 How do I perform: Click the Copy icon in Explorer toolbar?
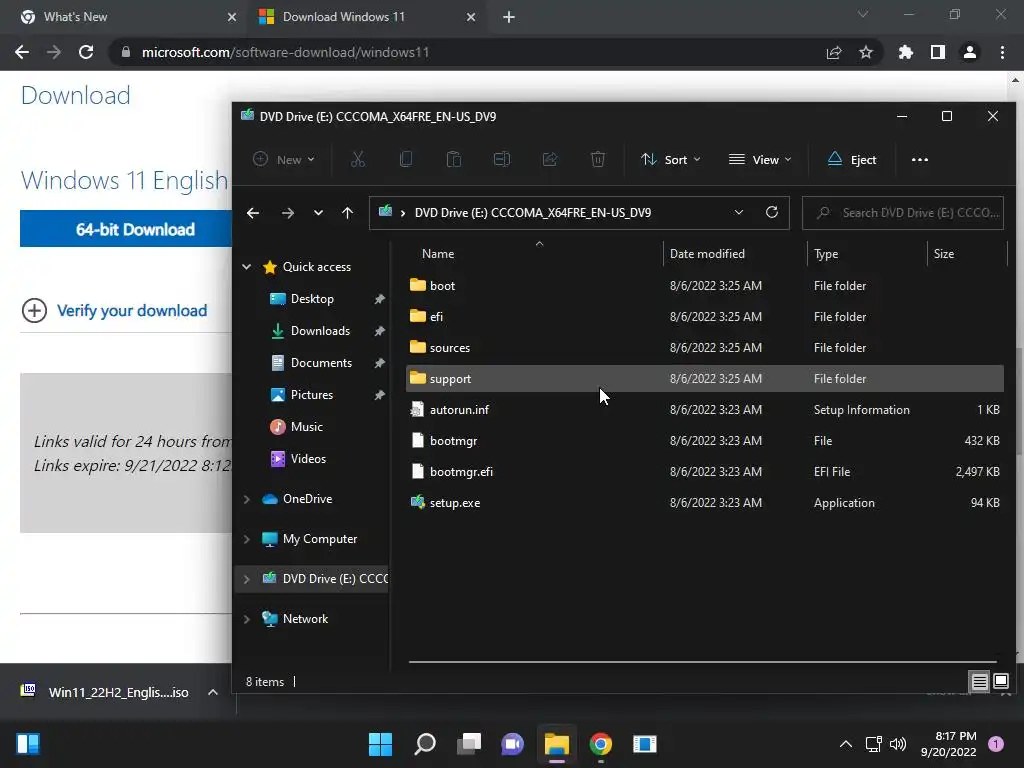(406, 159)
